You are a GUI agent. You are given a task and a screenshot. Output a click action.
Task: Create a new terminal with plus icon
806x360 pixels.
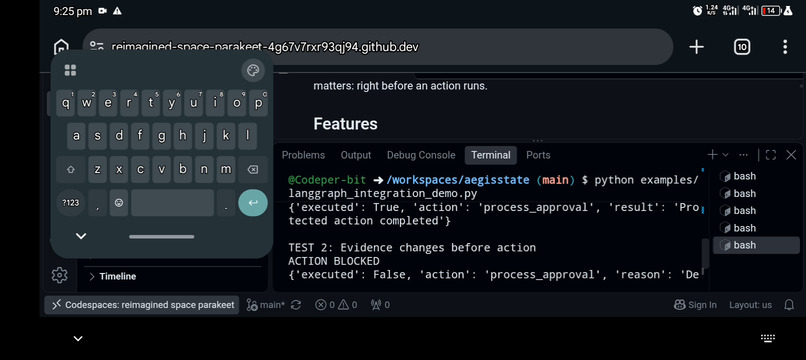click(712, 155)
